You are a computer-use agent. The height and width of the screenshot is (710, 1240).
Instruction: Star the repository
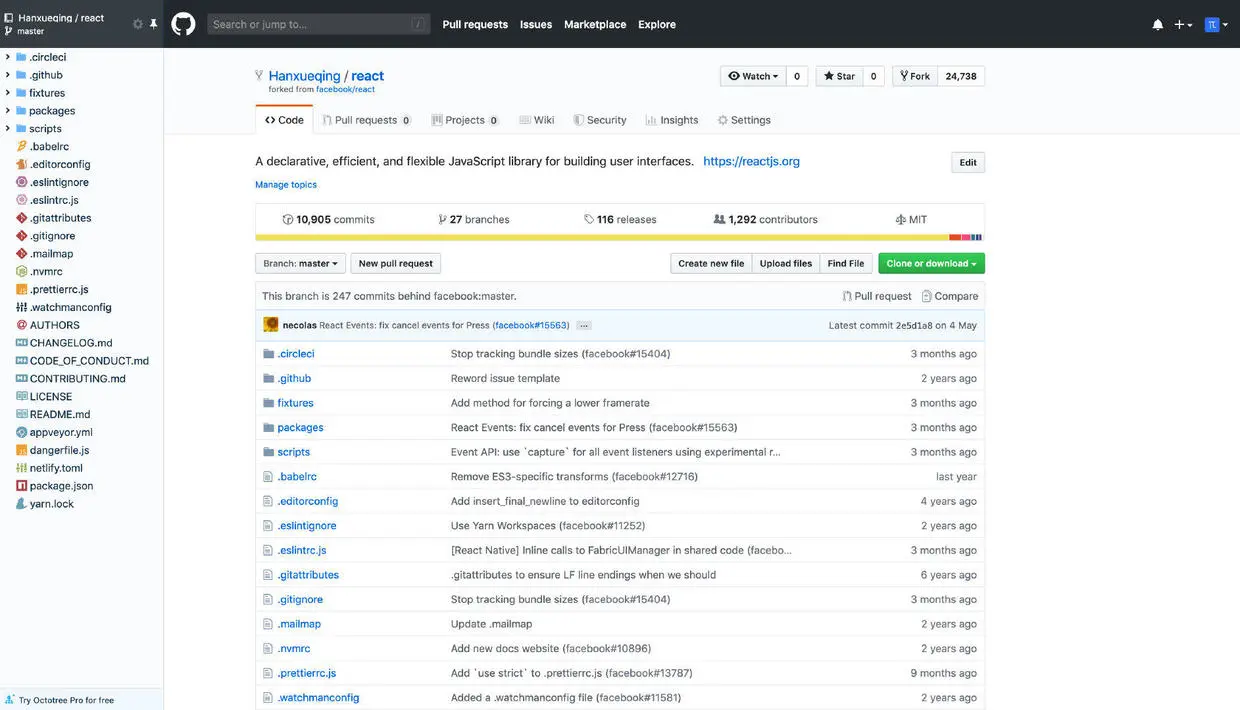pyautogui.click(x=839, y=76)
